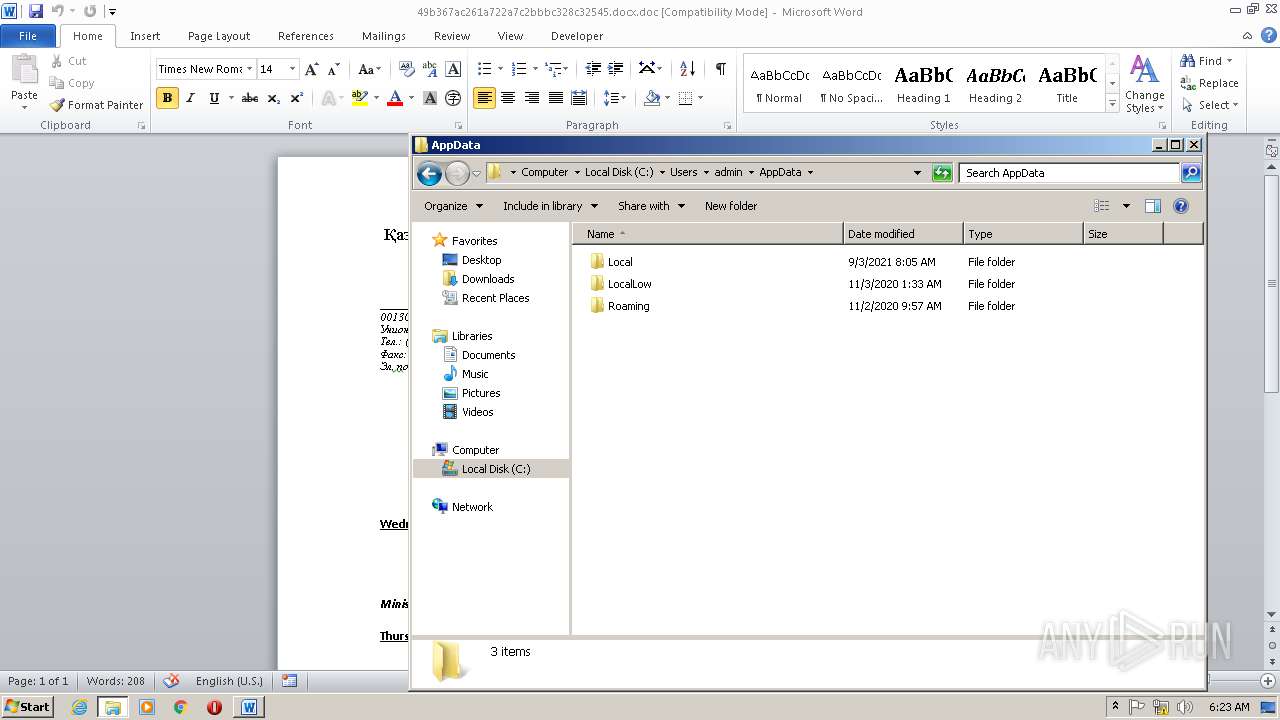Screen dimensions: 1280x720
Task: Apply the font color swatch
Action: [395, 98]
